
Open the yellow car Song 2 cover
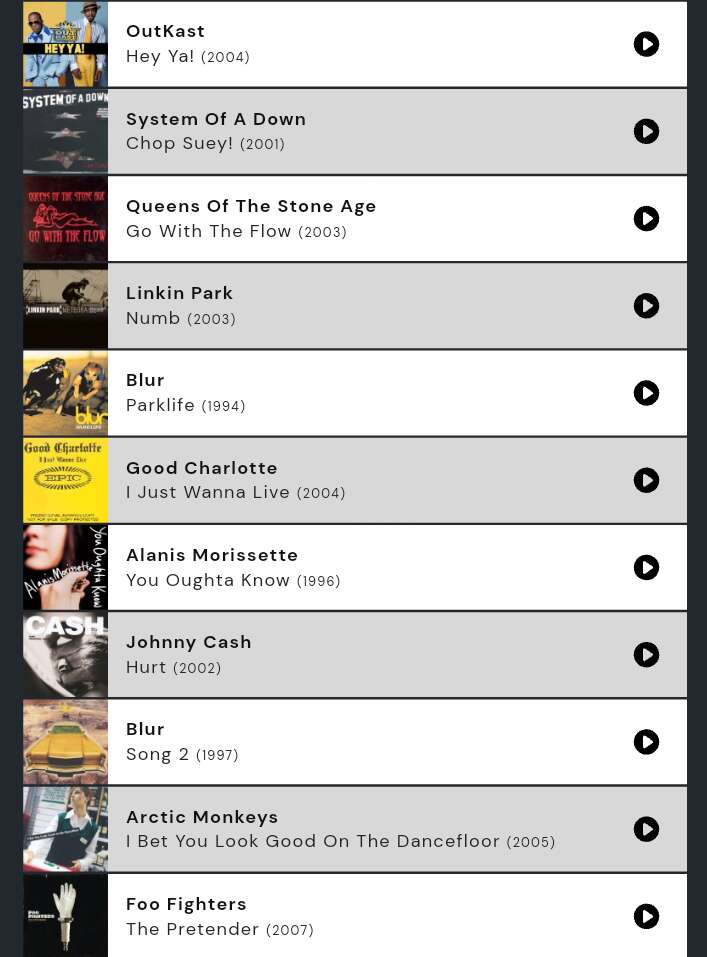65,742
